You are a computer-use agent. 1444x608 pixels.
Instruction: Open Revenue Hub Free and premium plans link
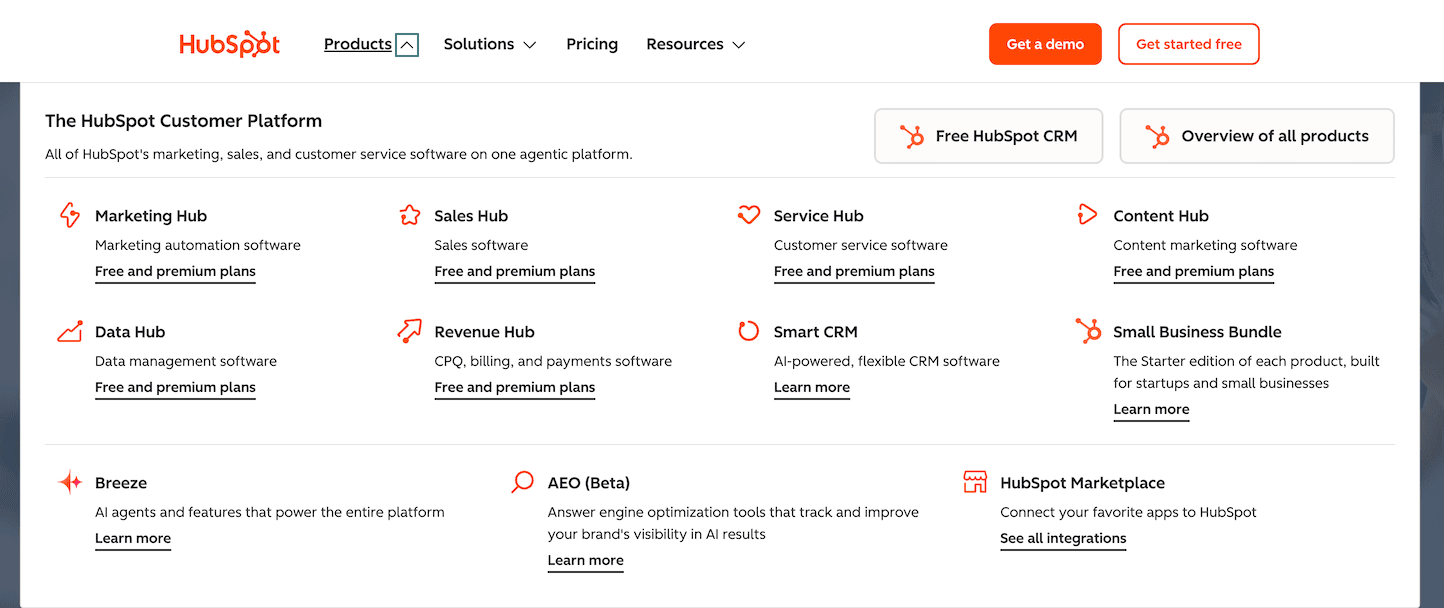click(515, 387)
